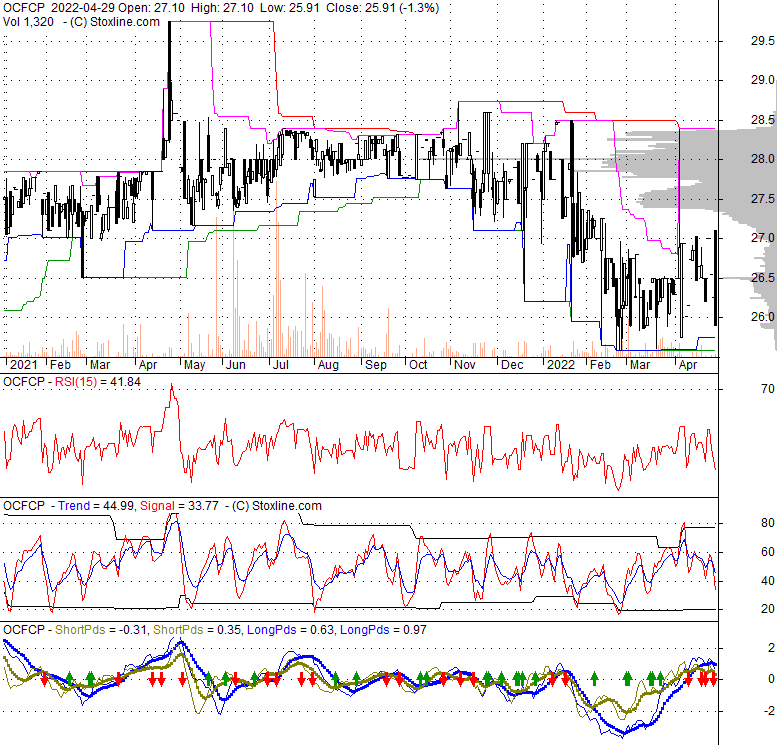Click the 80 level label on the Trend axis

click(768, 523)
